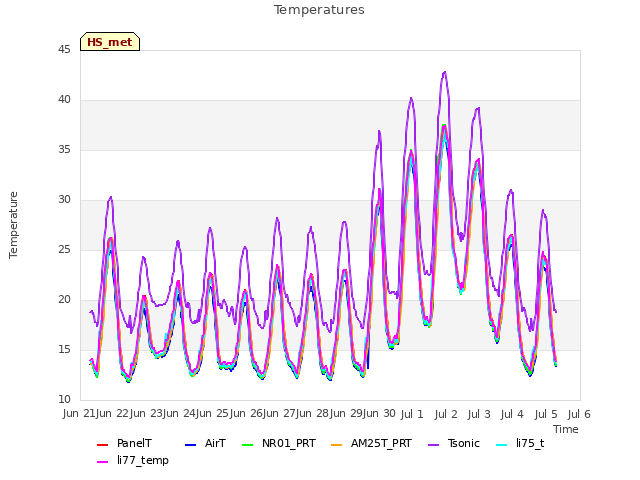Image resolution: width=640 pixels, height=480 pixels.
Task: Click the red PanelT legend swatch
Action: point(102,444)
